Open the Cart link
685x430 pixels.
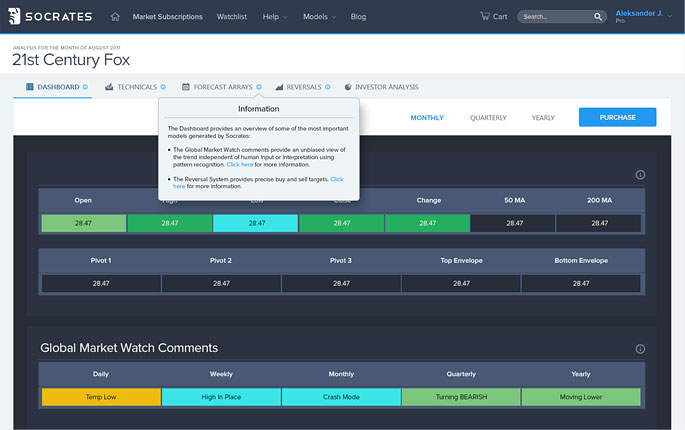click(494, 17)
